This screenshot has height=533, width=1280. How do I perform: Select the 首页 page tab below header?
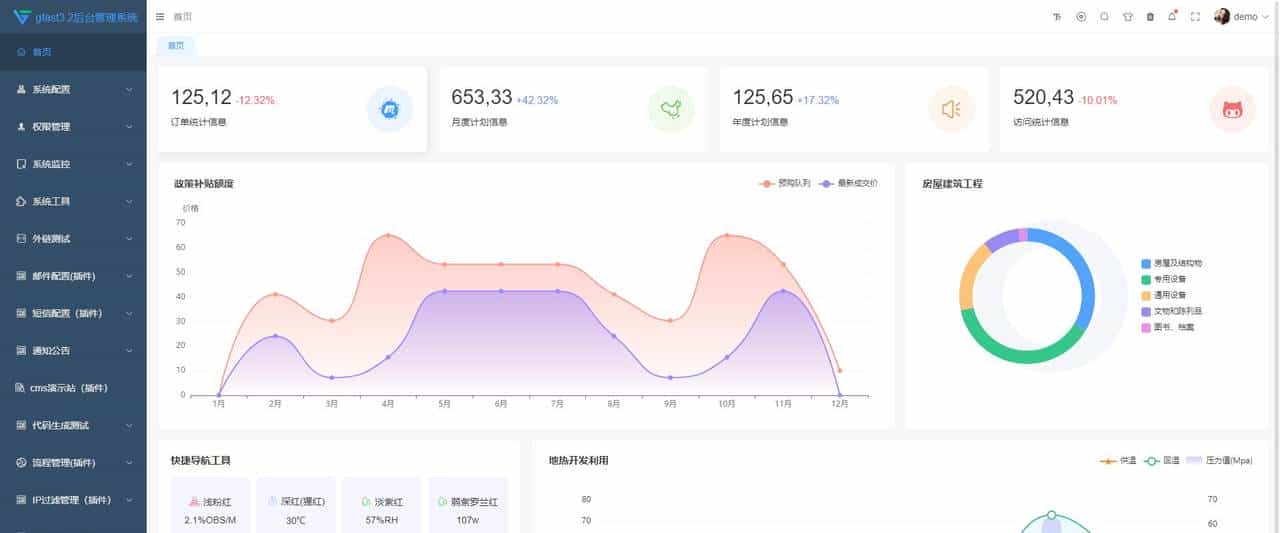tap(176, 46)
